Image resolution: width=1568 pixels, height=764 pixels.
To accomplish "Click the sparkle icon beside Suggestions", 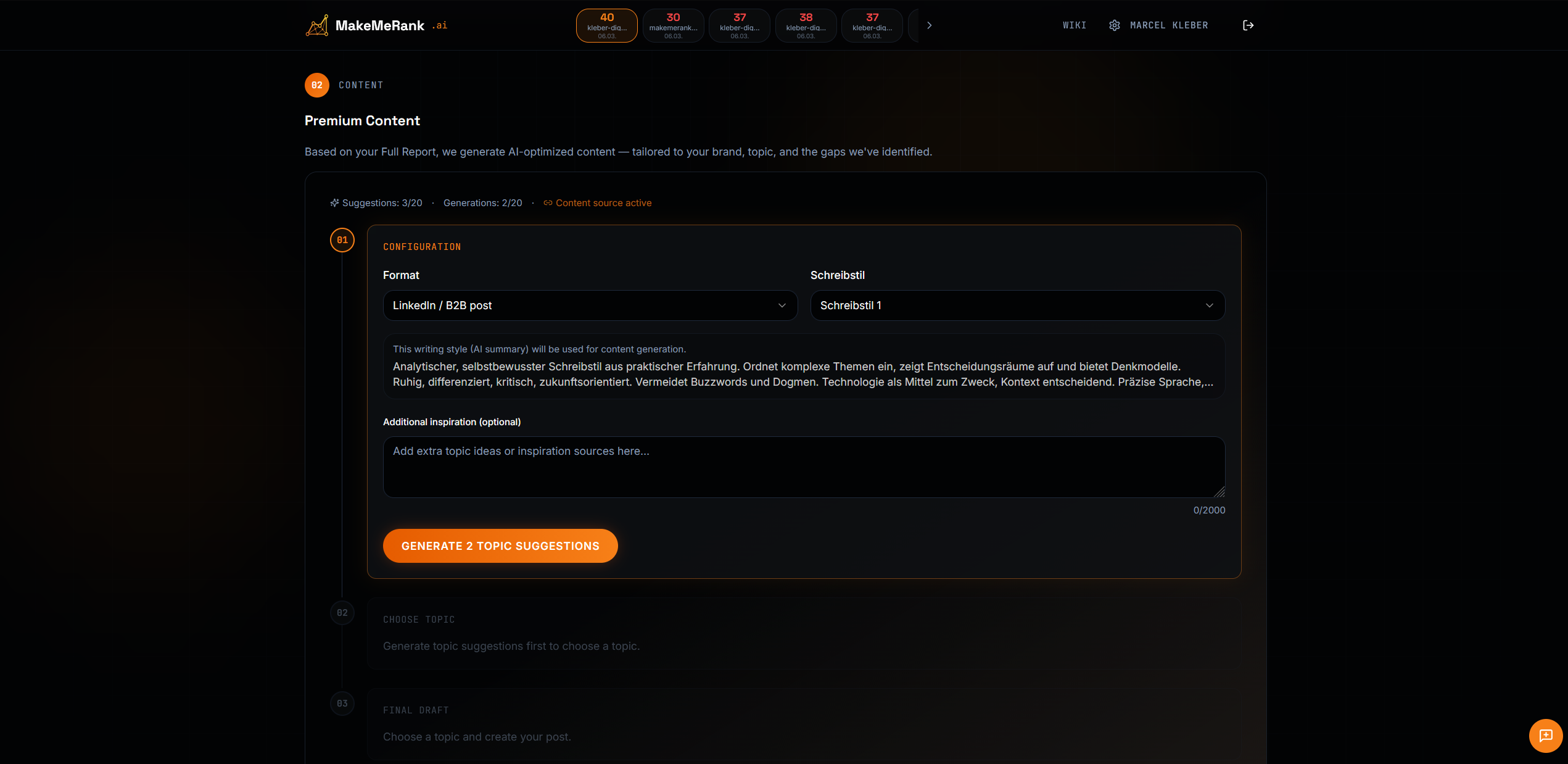I will coord(334,203).
